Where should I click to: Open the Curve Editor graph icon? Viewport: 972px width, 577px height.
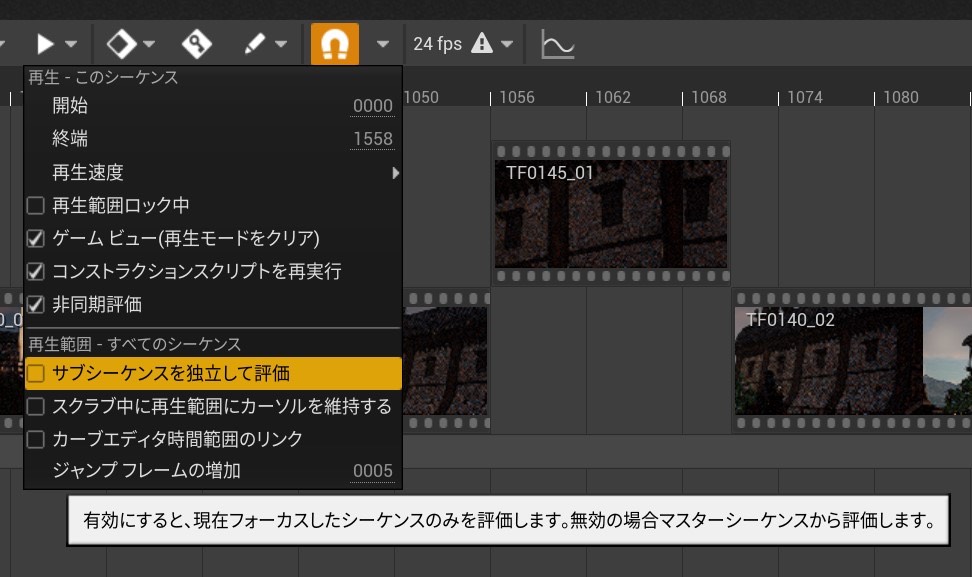[x=557, y=44]
